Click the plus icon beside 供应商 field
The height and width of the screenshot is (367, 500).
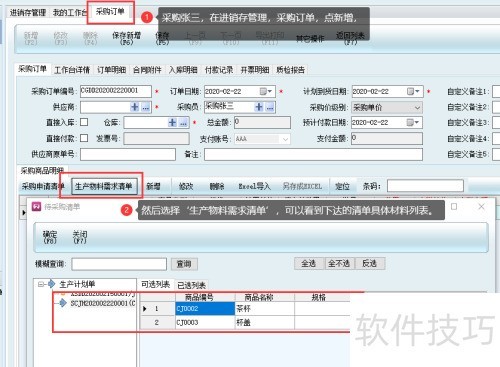click(135, 107)
